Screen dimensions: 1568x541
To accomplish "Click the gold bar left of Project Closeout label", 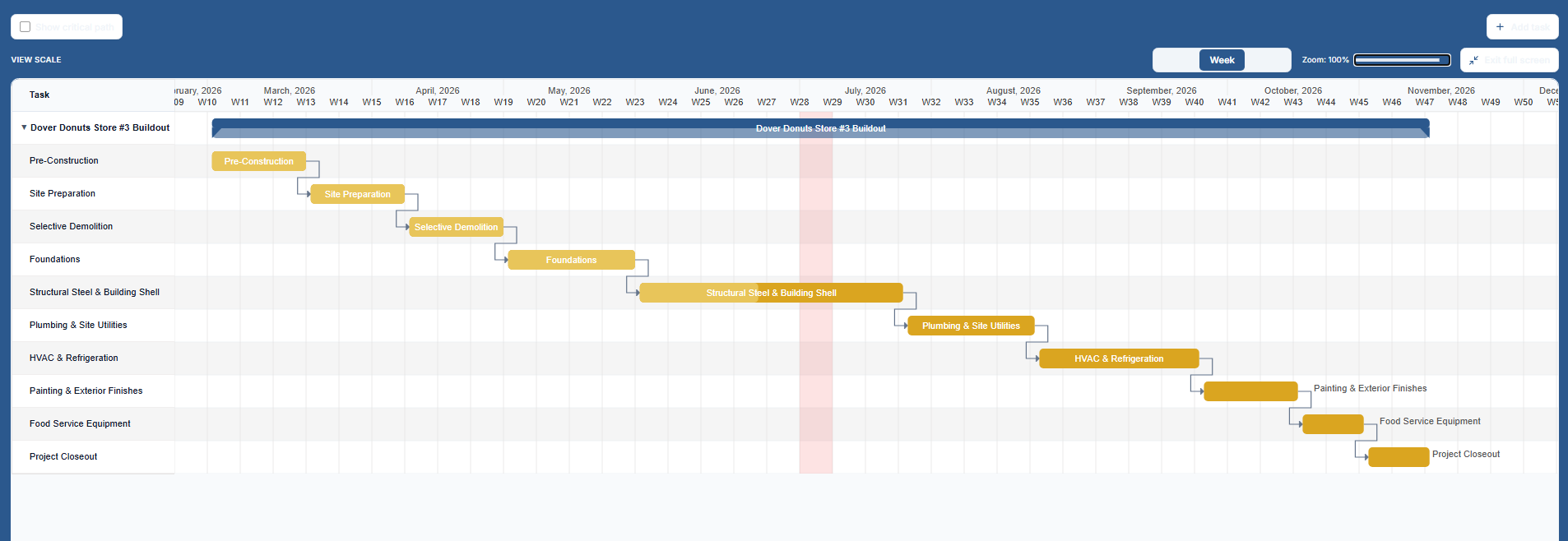I will click(x=1399, y=457).
